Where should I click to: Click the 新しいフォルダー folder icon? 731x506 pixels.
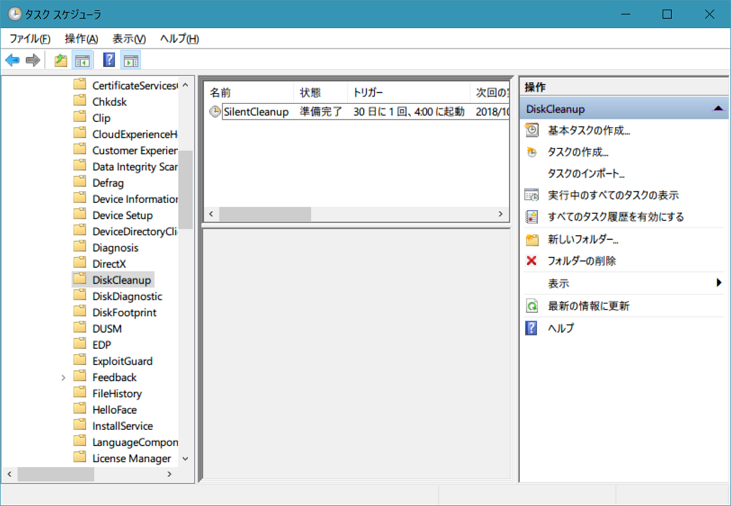[x=532, y=239]
